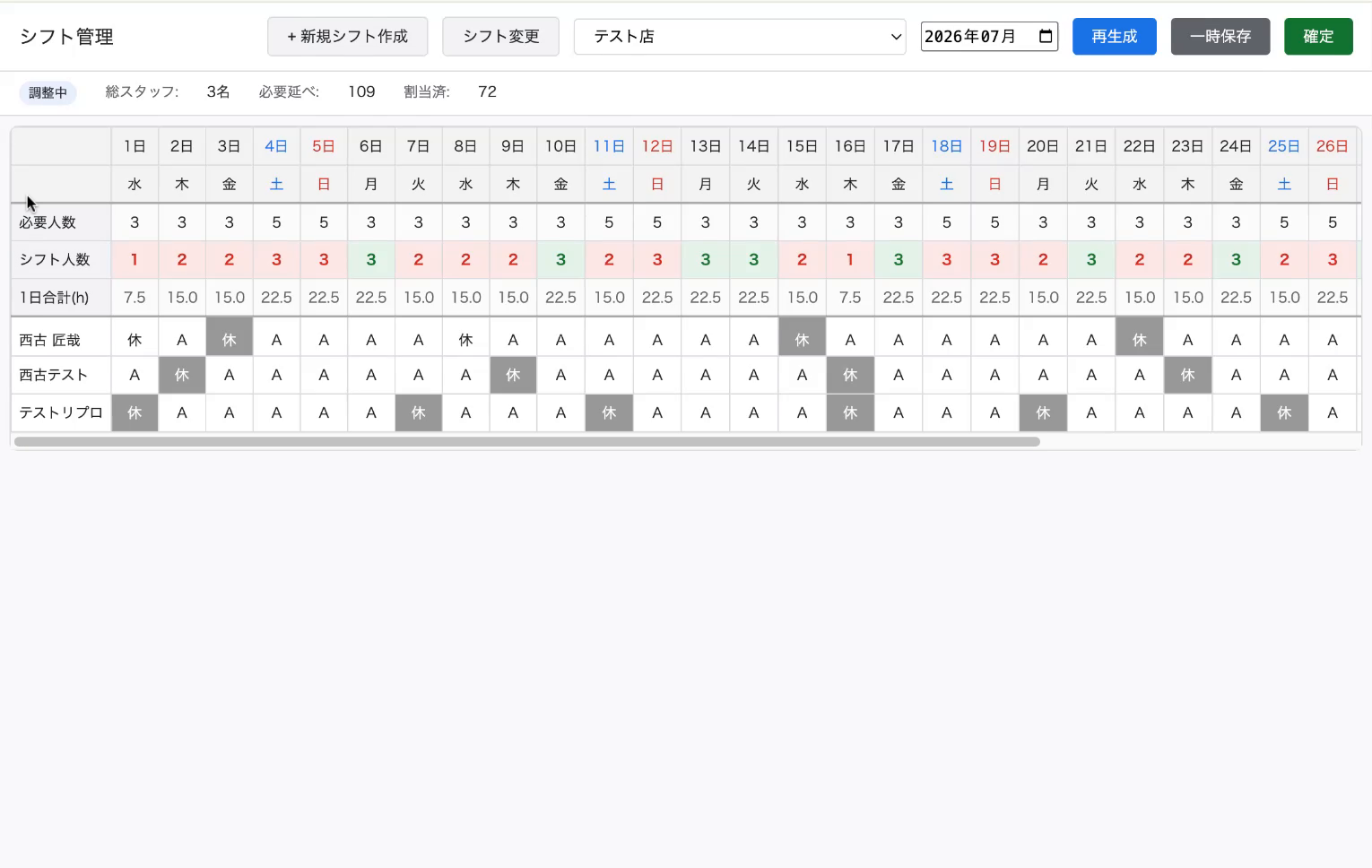
Task: Click the シフト管理 page title
Action: click(66, 37)
